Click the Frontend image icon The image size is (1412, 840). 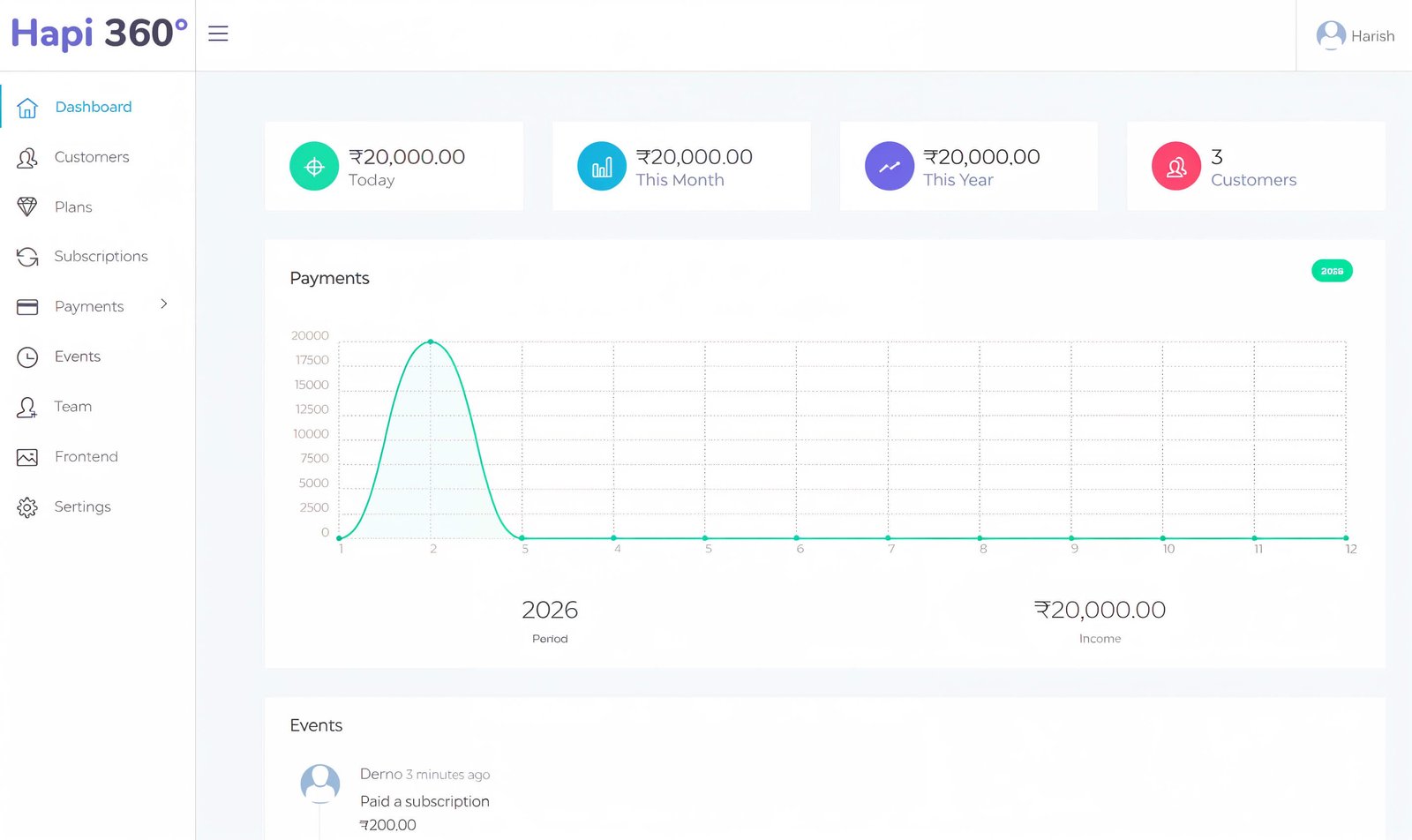[x=27, y=456]
